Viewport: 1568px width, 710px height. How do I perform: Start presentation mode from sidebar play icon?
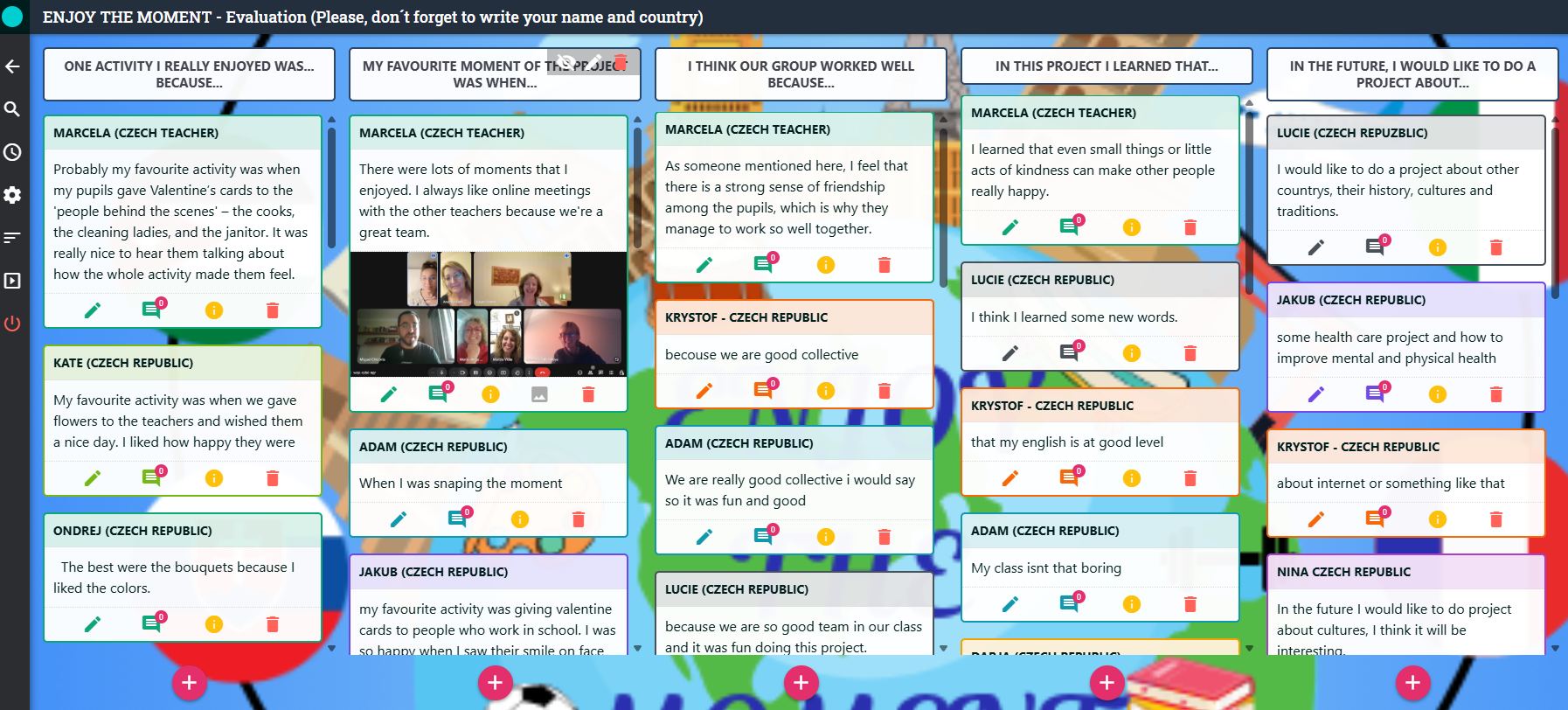(x=12, y=281)
